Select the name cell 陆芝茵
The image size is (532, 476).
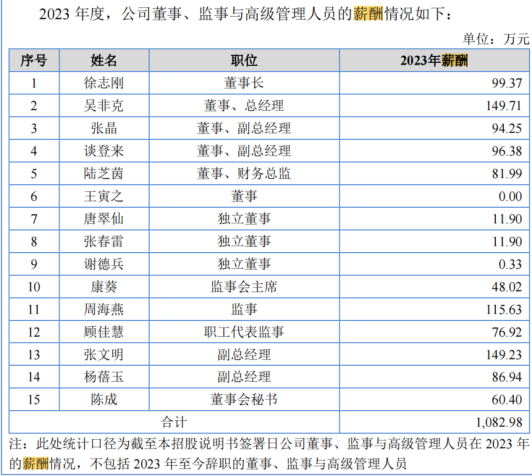tap(104, 174)
